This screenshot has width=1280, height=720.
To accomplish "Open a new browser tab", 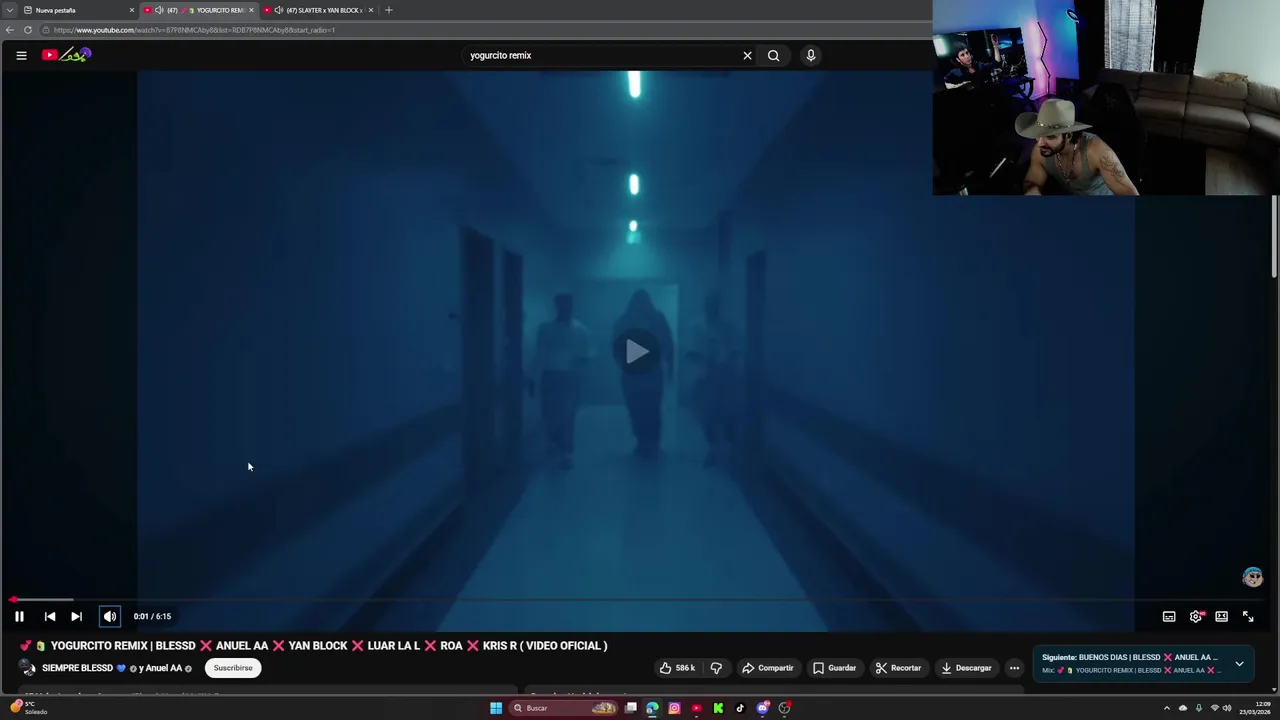I will click(x=389, y=10).
